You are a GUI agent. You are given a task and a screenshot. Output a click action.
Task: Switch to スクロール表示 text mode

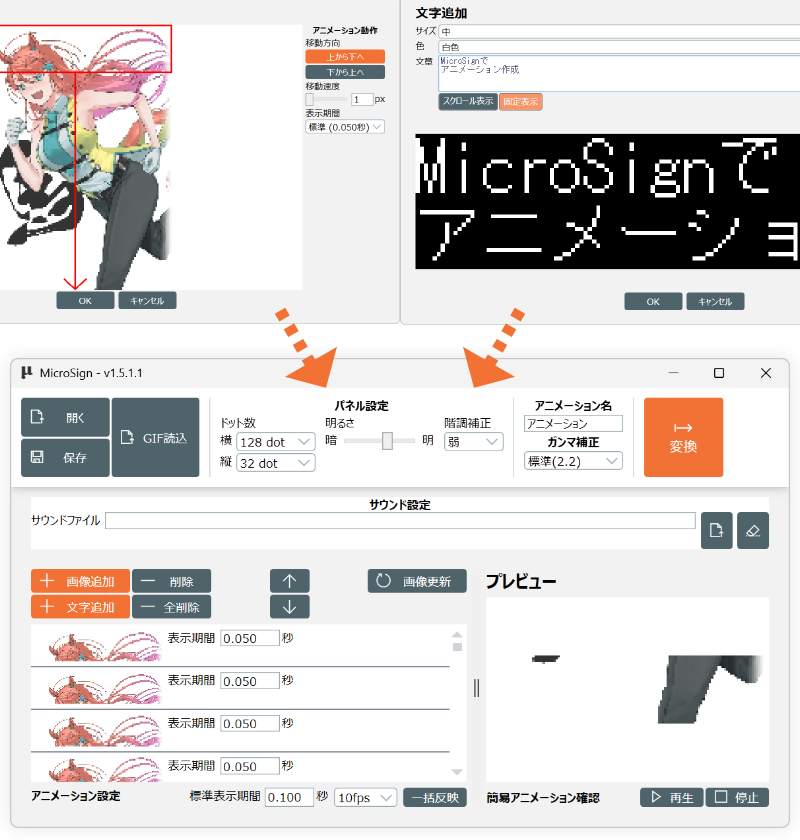click(468, 101)
